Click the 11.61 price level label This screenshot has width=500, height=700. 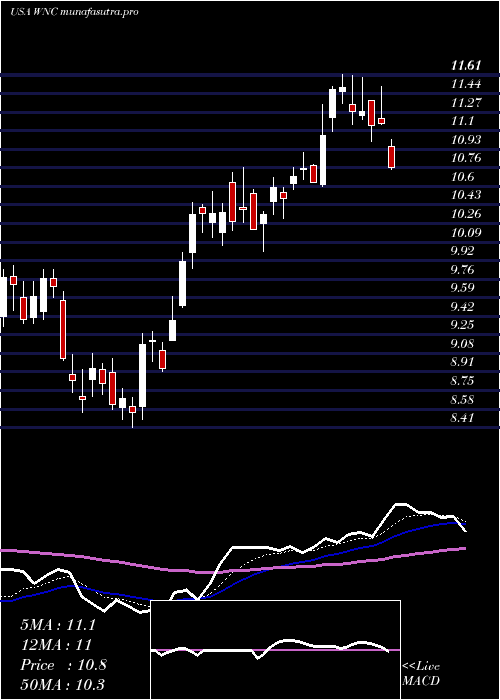click(x=466, y=66)
